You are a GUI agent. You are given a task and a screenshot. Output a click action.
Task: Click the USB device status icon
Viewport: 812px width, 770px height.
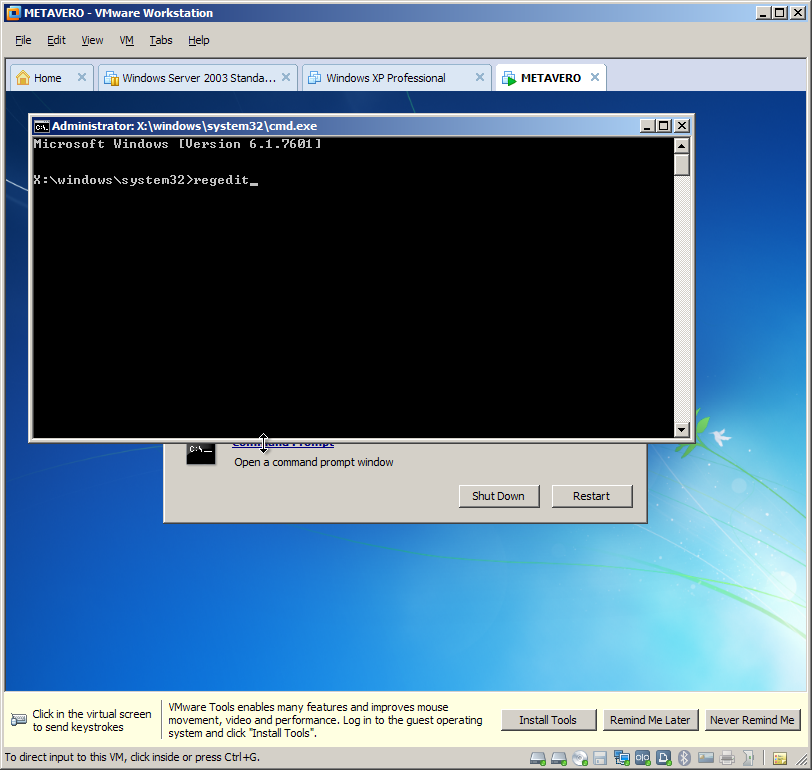tap(748, 759)
